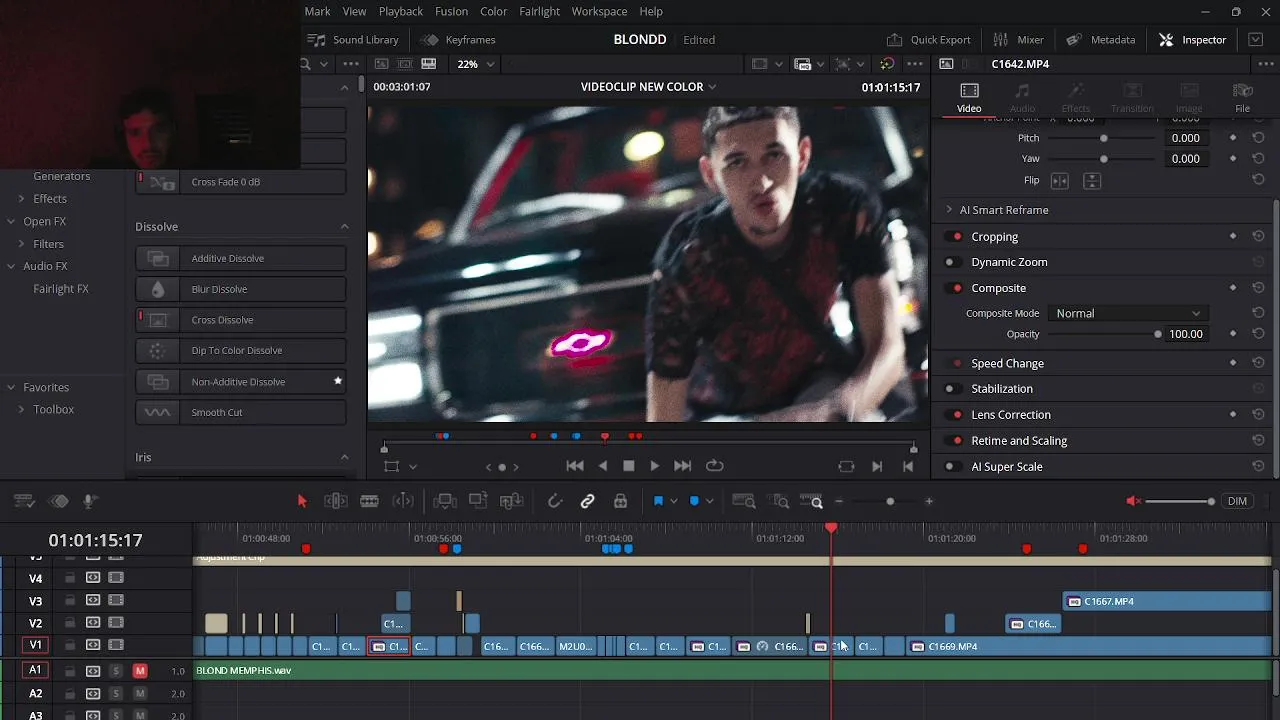1280x720 pixels.
Task: Flip the clip vertically
Action: (x=1092, y=181)
